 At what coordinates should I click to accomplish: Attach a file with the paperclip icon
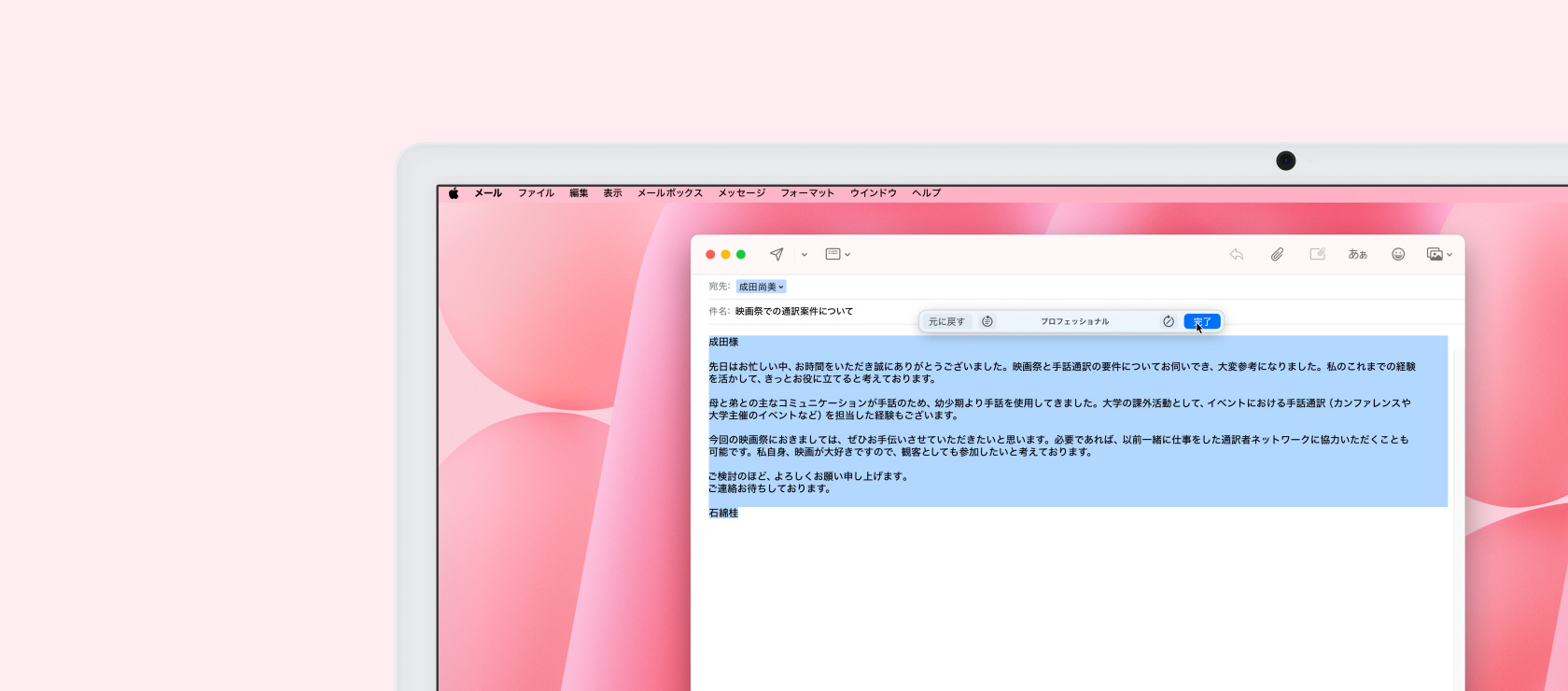[x=1277, y=254]
